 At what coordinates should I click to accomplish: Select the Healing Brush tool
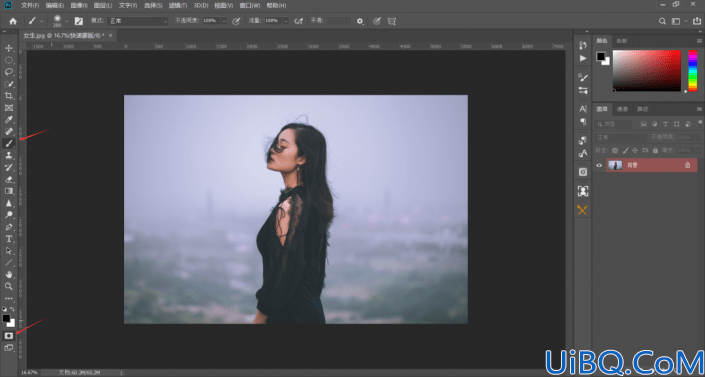(x=9, y=131)
